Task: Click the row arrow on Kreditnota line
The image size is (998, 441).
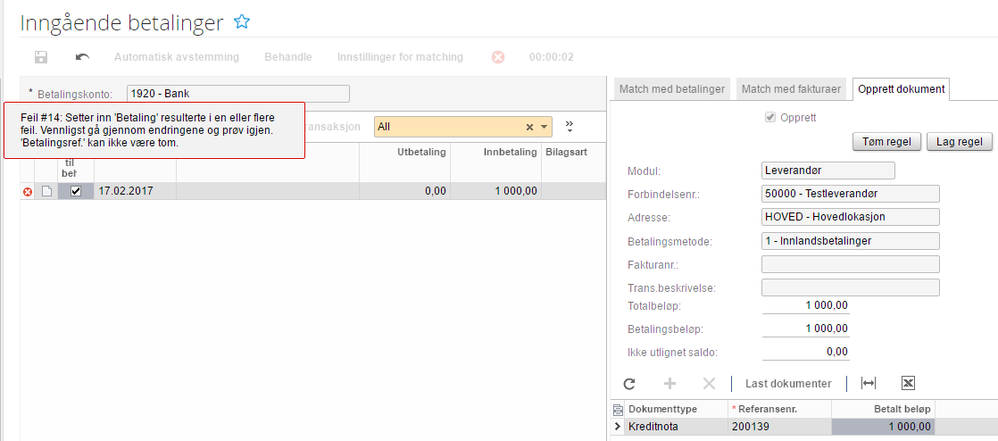Action: pos(617,426)
